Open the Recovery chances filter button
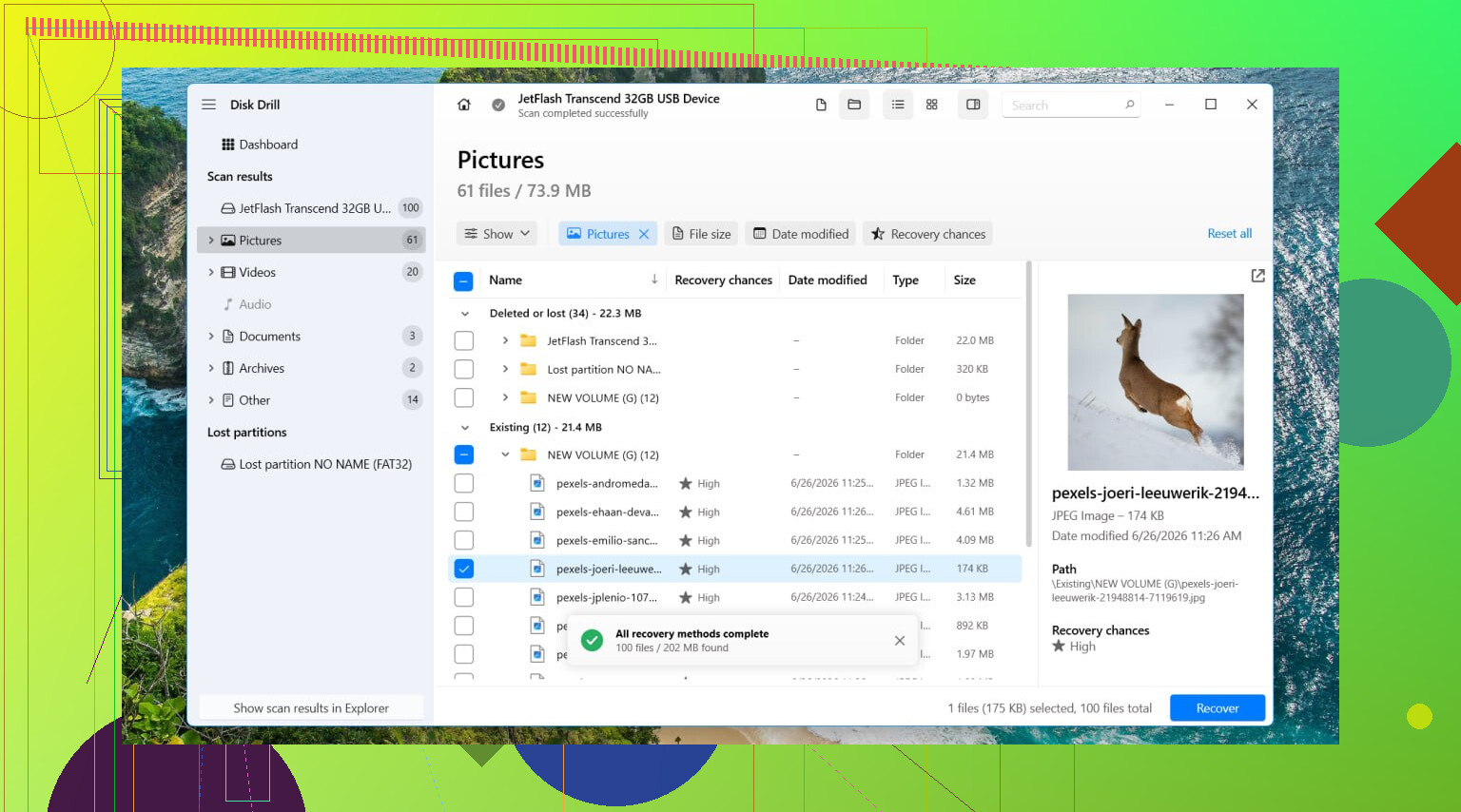The image size is (1461, 812). [928, 234]
